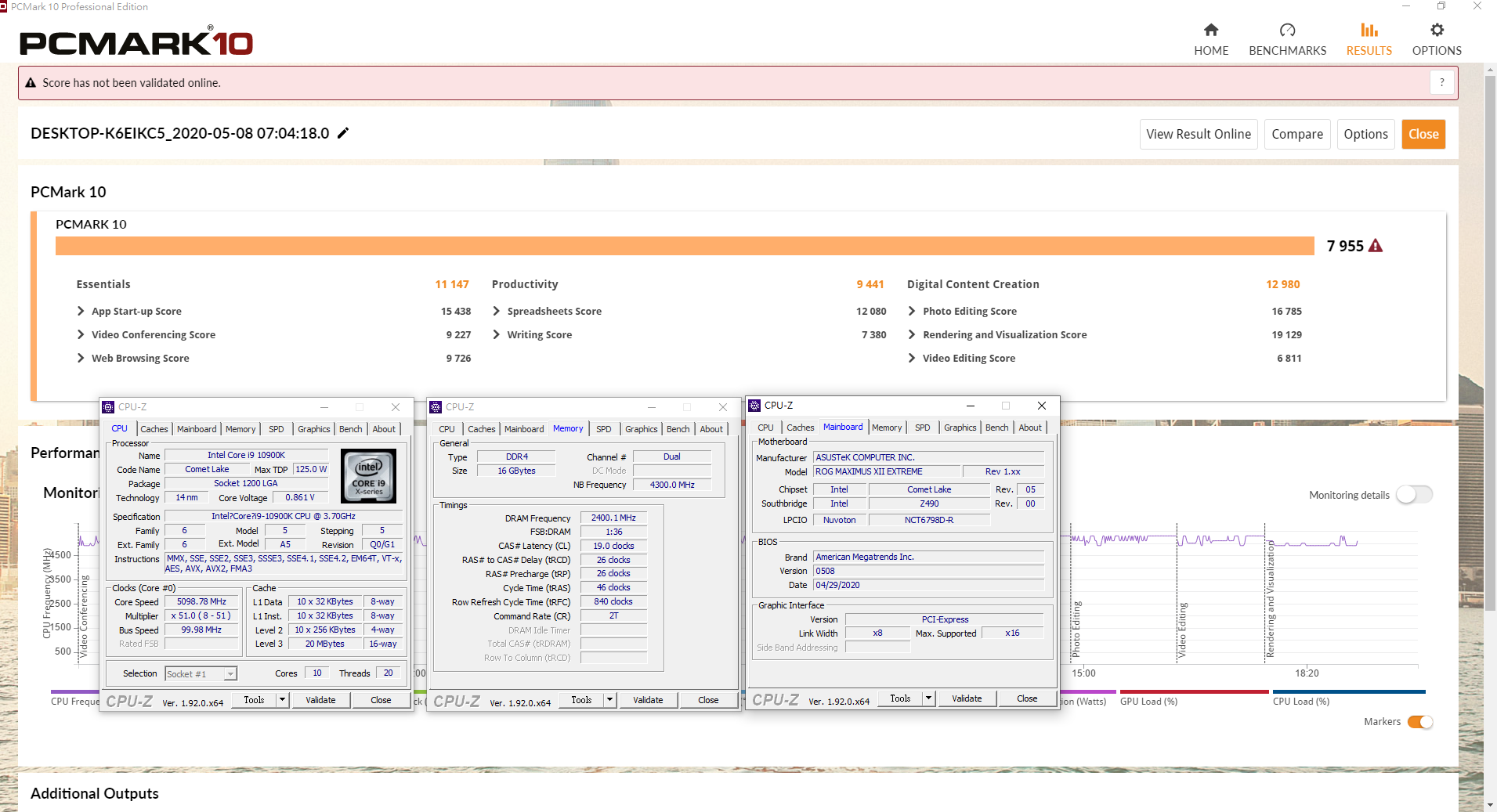Click the Rendering and Visualization chart marker
This screenshot has height=812, width=1497.
point(1270,600)
